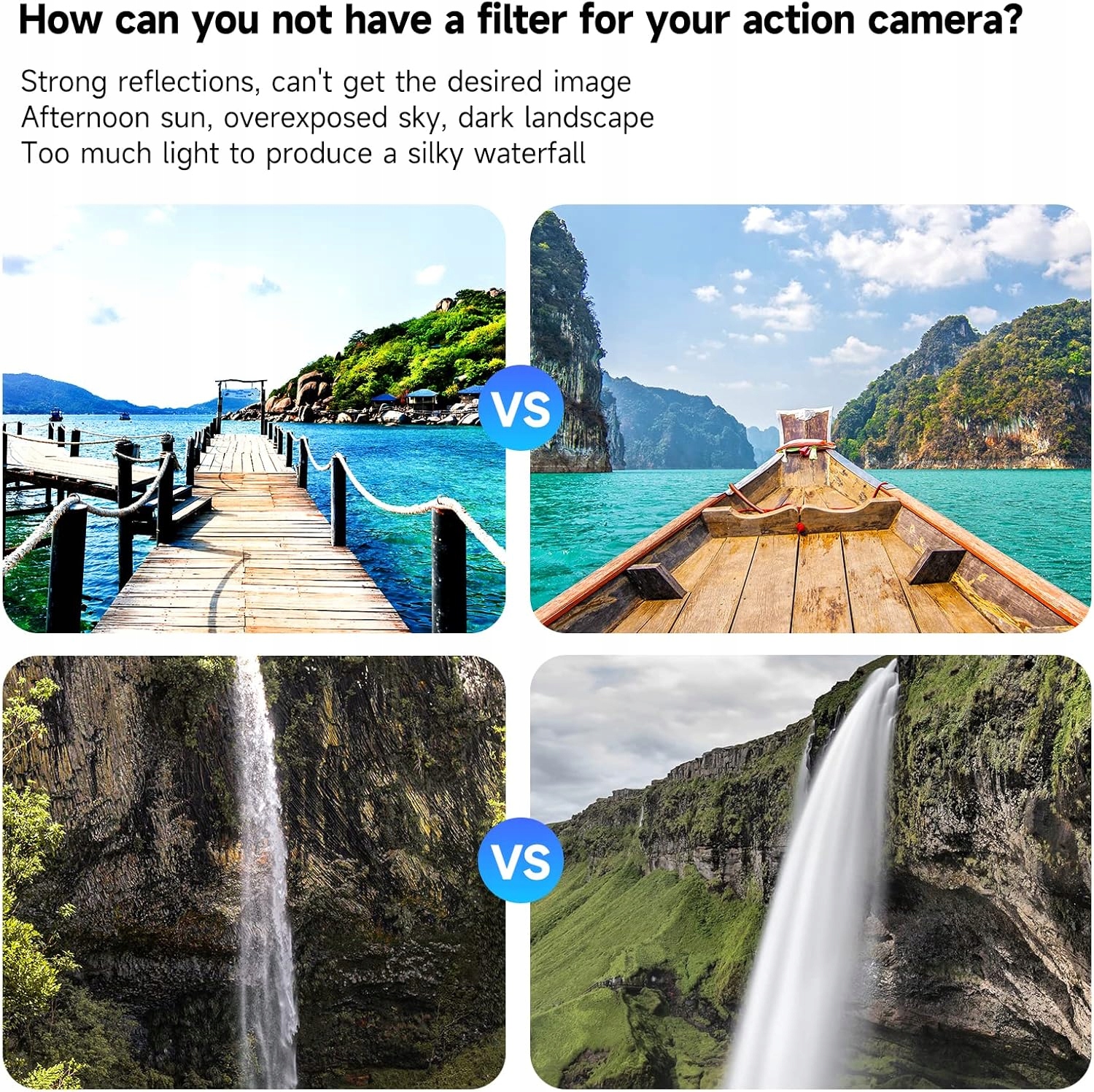Click the upper blue VS badge
This screenshot has height=1092, width=1094.
pos(521,408)
